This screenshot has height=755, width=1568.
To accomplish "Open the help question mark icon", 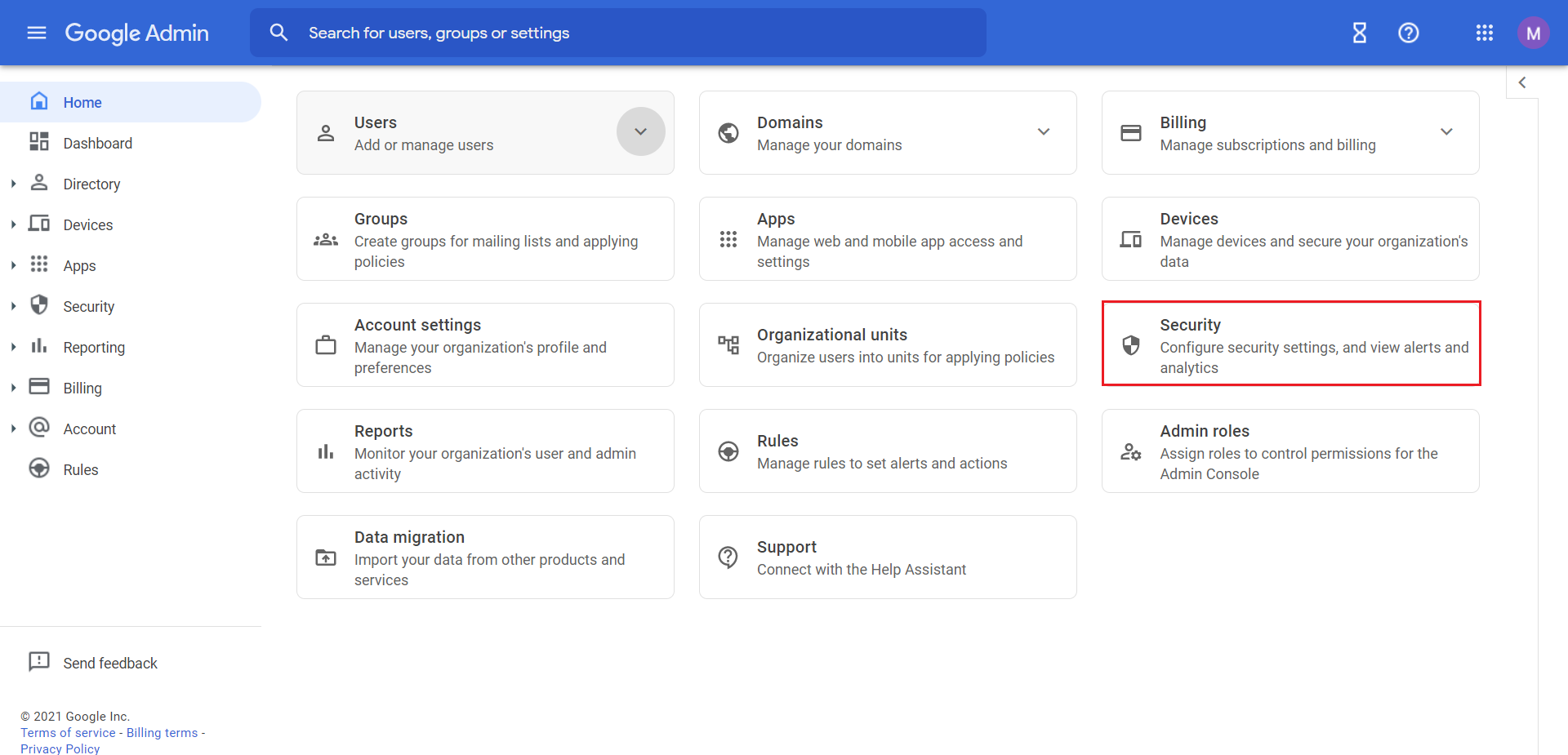I will point(1409,33).
